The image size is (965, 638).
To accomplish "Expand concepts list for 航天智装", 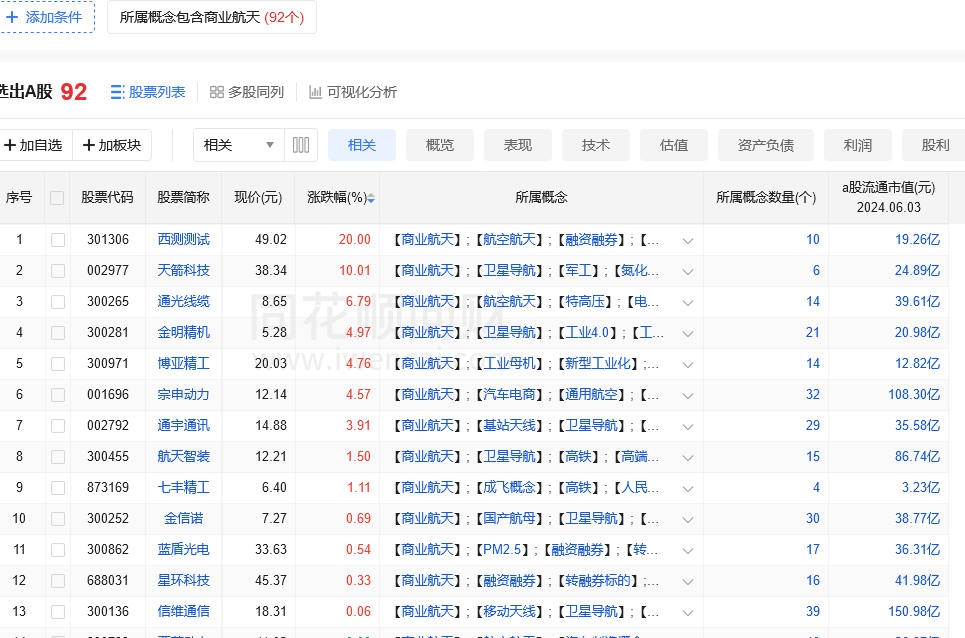I will tap(688, 458).
